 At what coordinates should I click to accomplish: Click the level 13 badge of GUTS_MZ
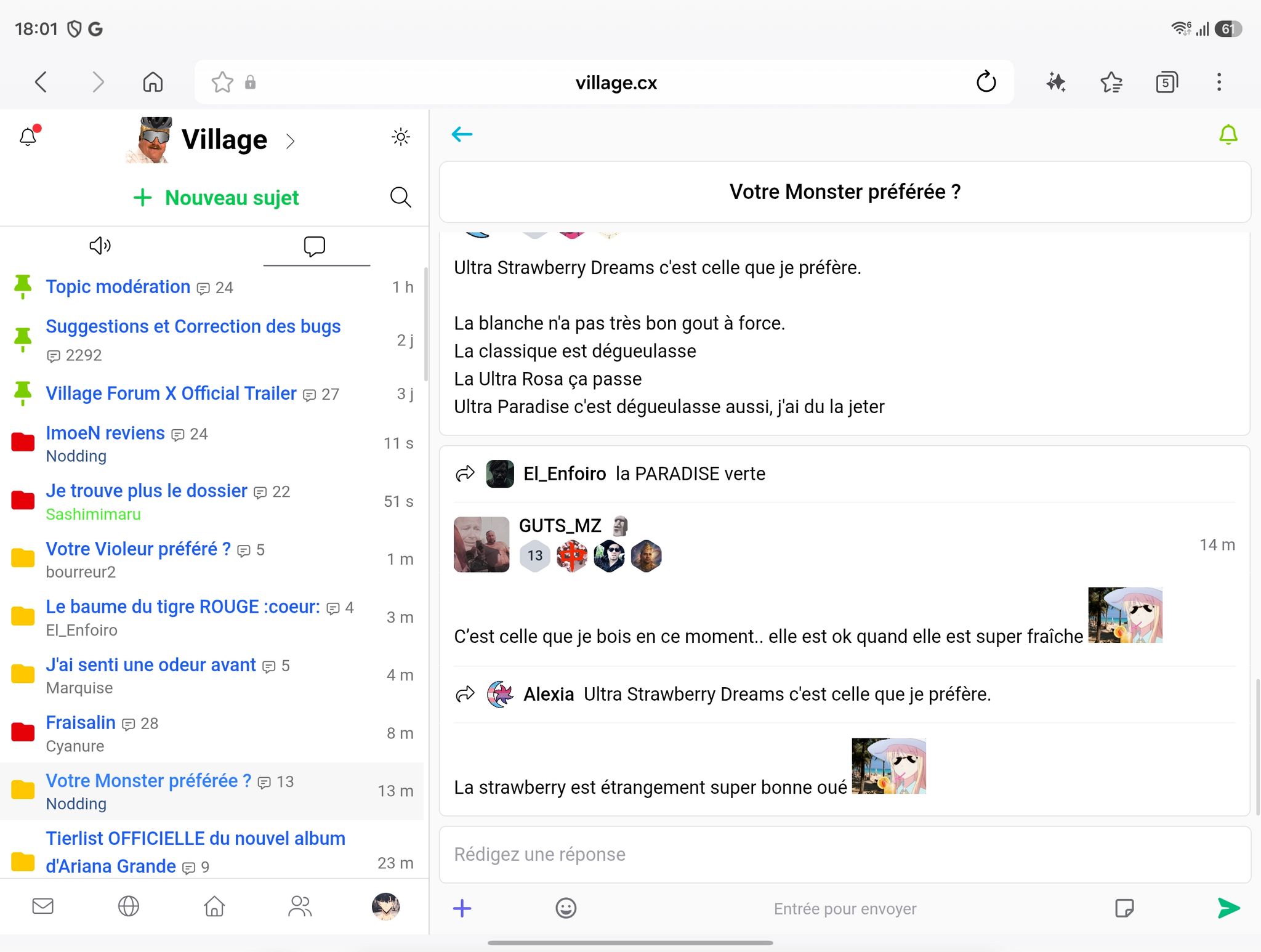535,555
